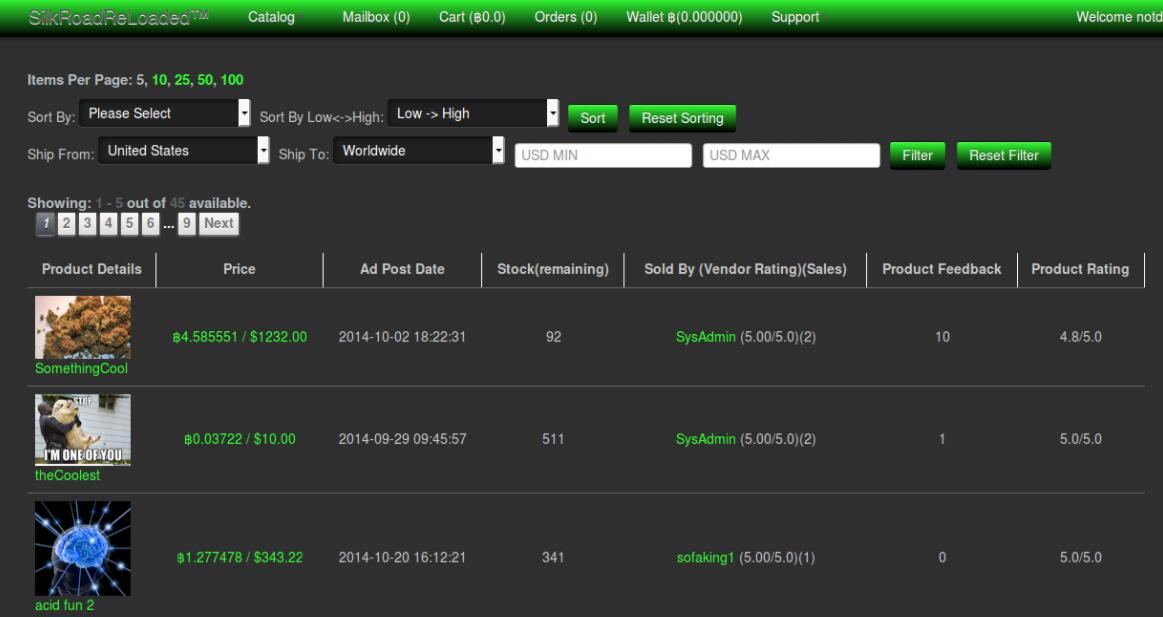Open Mailbox (0)
The image size is (1163, 617).
click(376, 17)
